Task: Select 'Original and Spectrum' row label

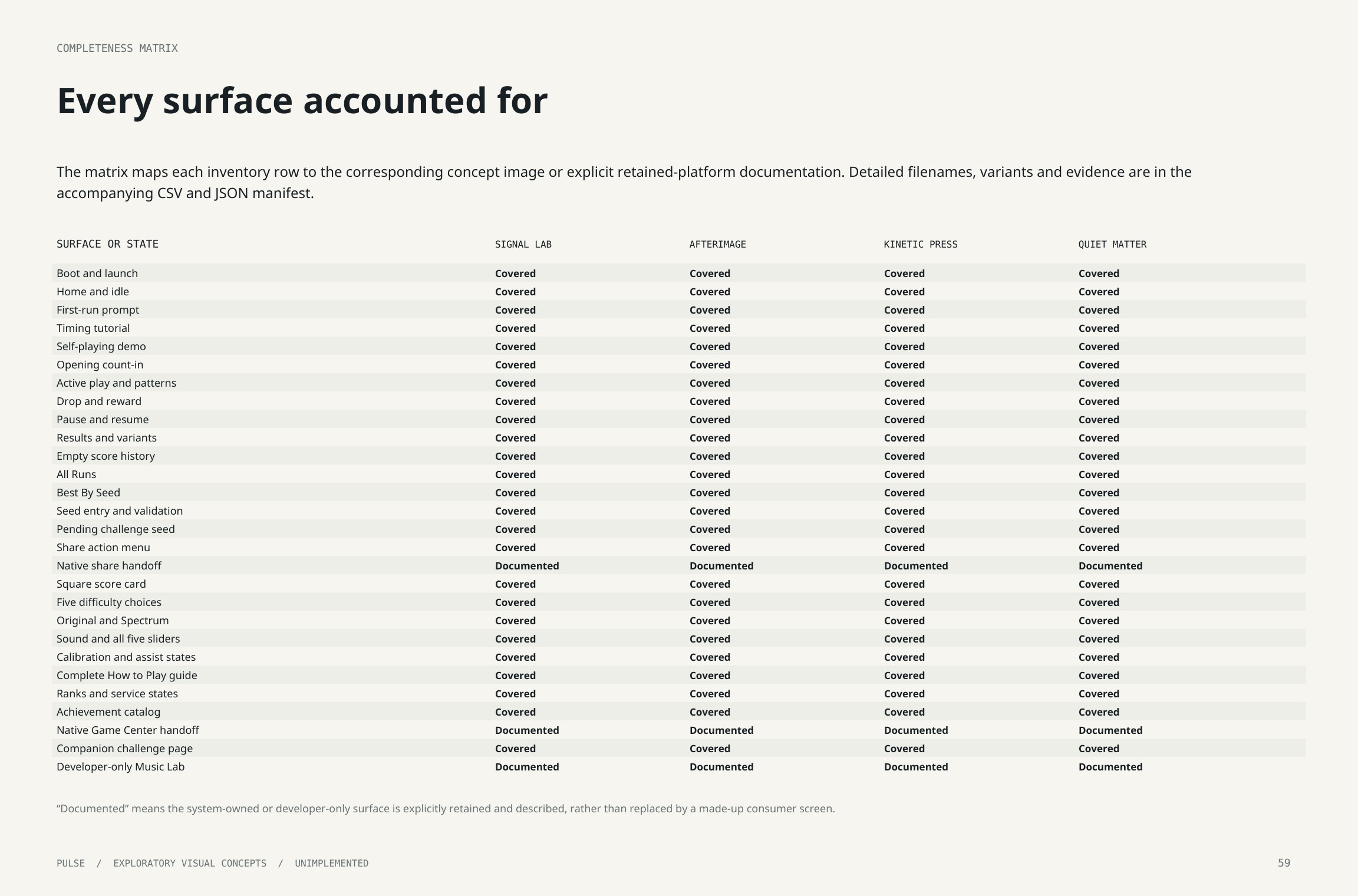Action: click(x=113, y=621)
